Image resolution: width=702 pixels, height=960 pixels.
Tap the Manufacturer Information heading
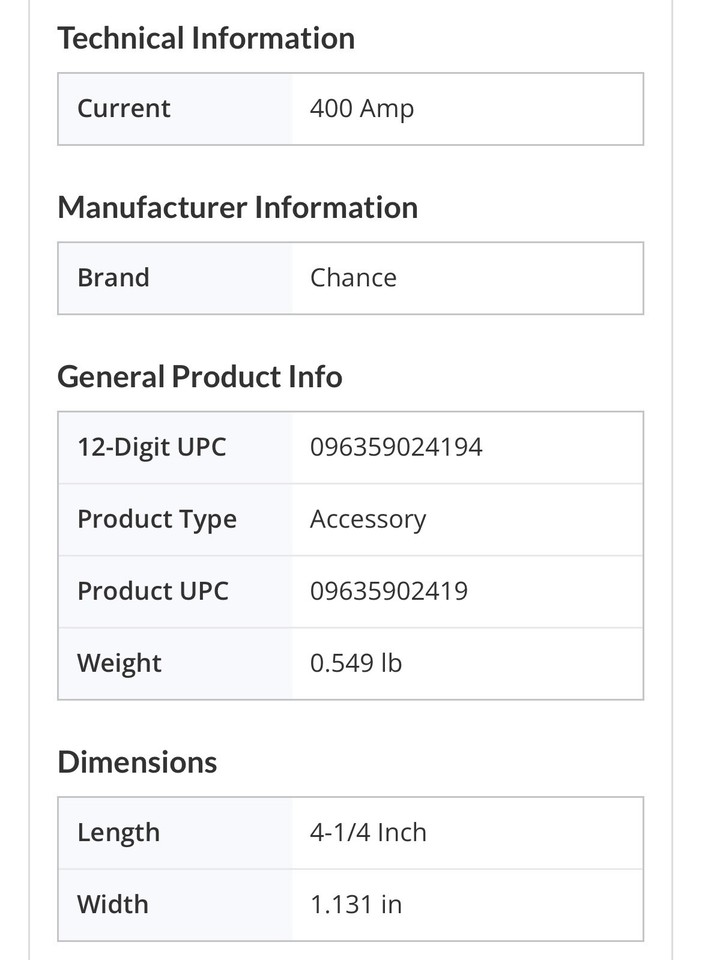click(x=237, y=208)
